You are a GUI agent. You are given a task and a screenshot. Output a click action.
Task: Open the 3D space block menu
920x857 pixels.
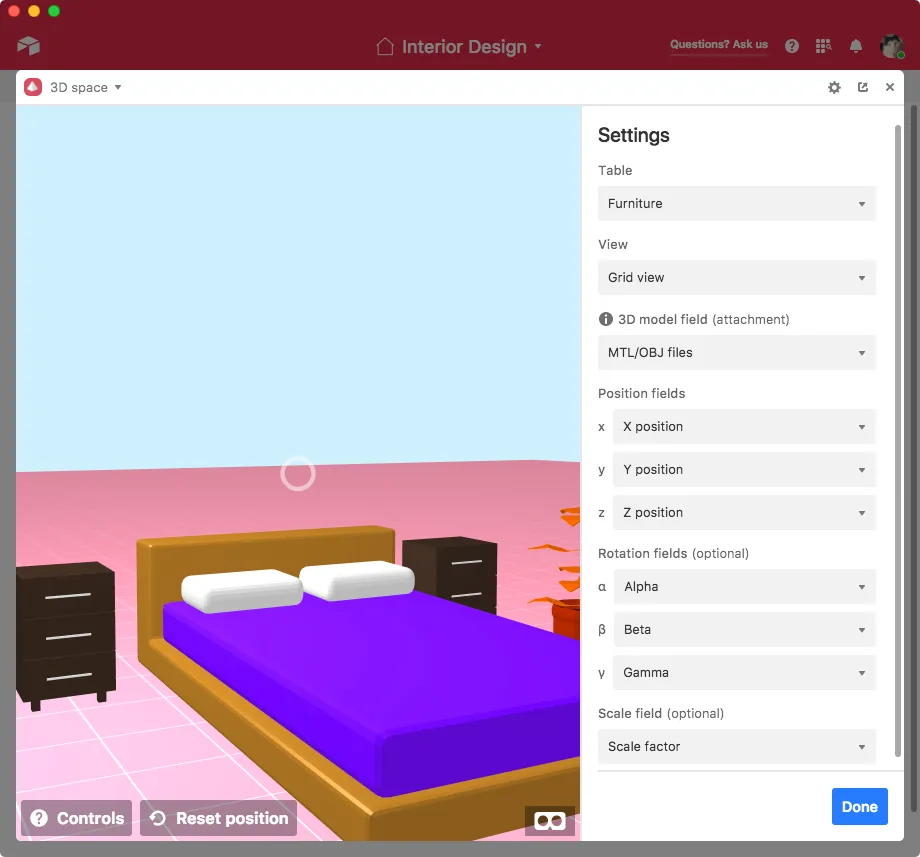(85, 88)
